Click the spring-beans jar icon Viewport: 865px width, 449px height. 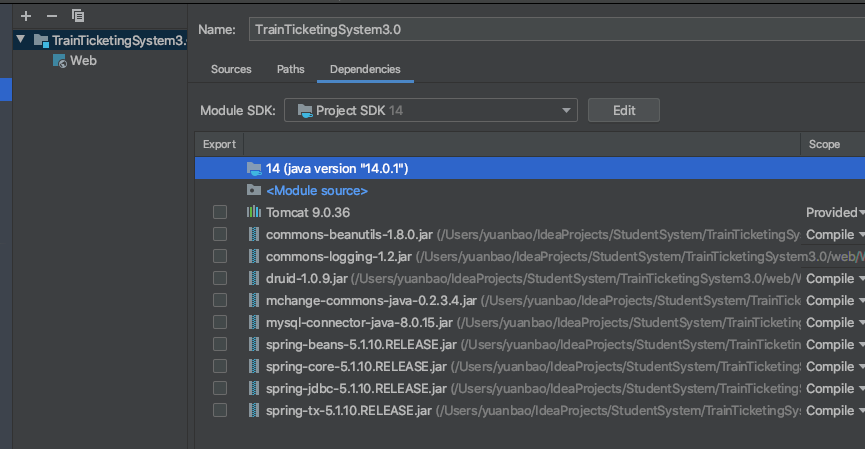pyautogui.click(x=254, y=345)
